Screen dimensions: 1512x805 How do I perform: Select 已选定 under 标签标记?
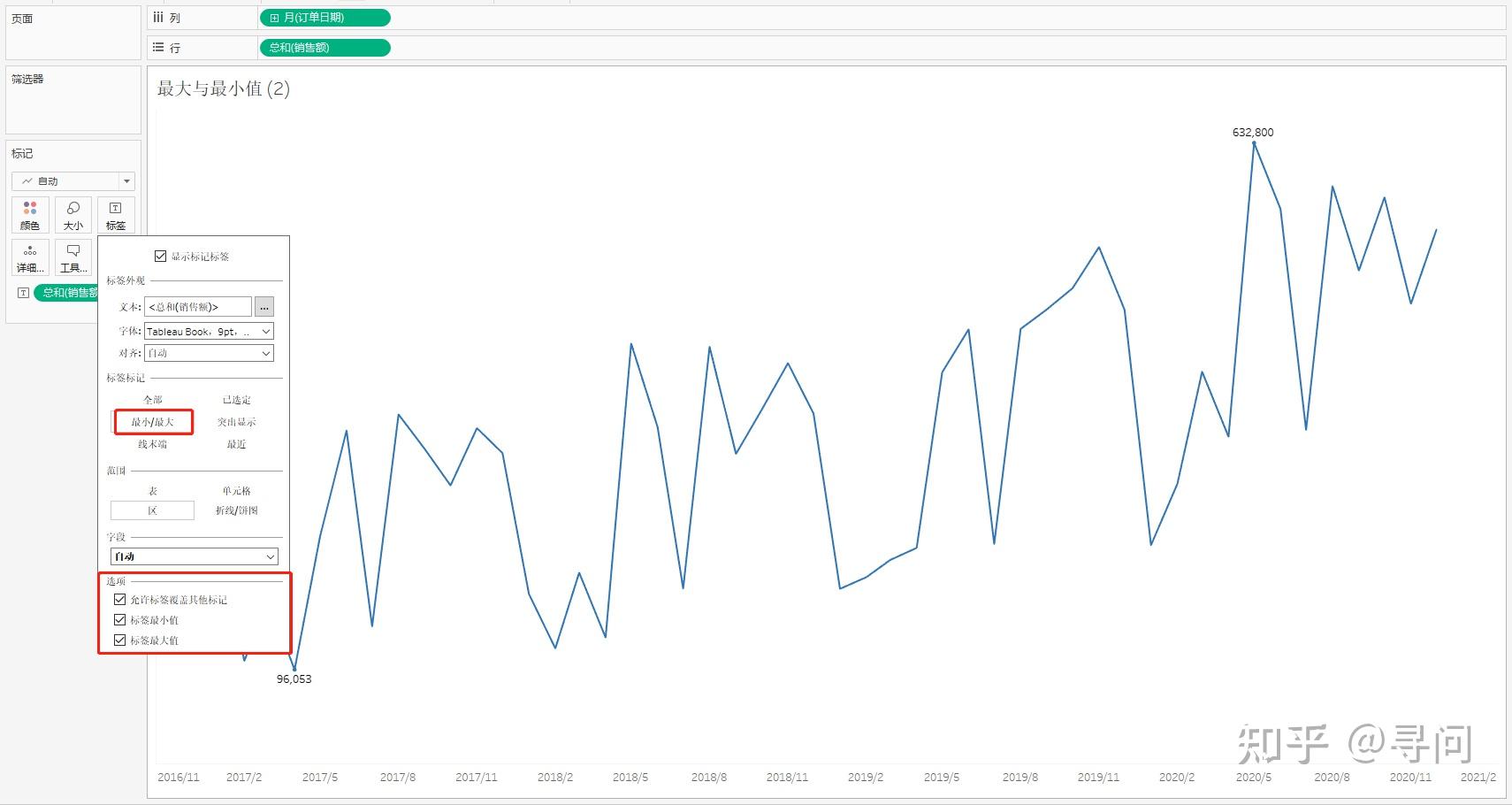click(x=237, y=400)
